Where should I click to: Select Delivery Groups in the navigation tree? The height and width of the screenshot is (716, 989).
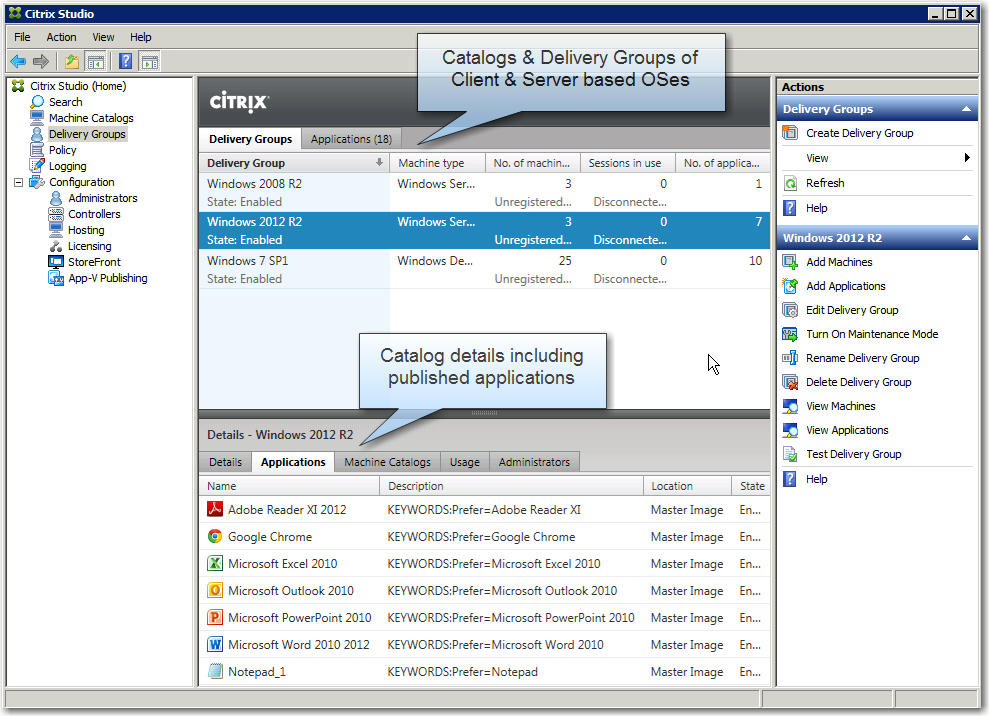[x=87, y=134]
